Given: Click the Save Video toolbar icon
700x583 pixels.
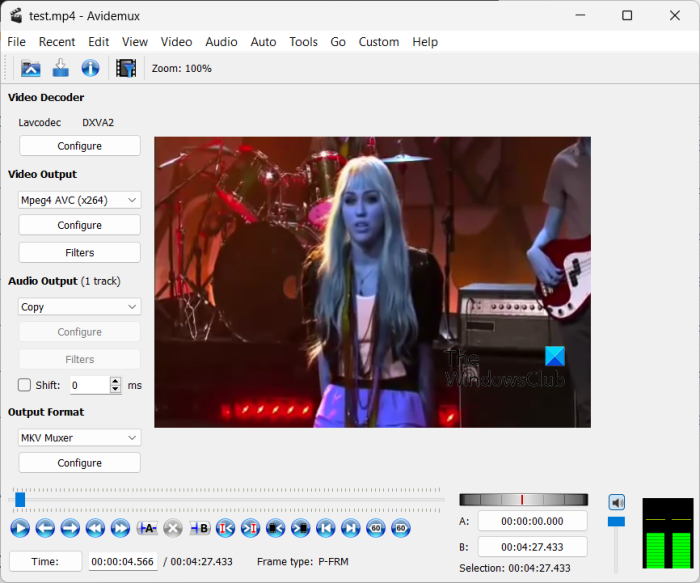Looking at the screenshot, I should pos(60,68).
